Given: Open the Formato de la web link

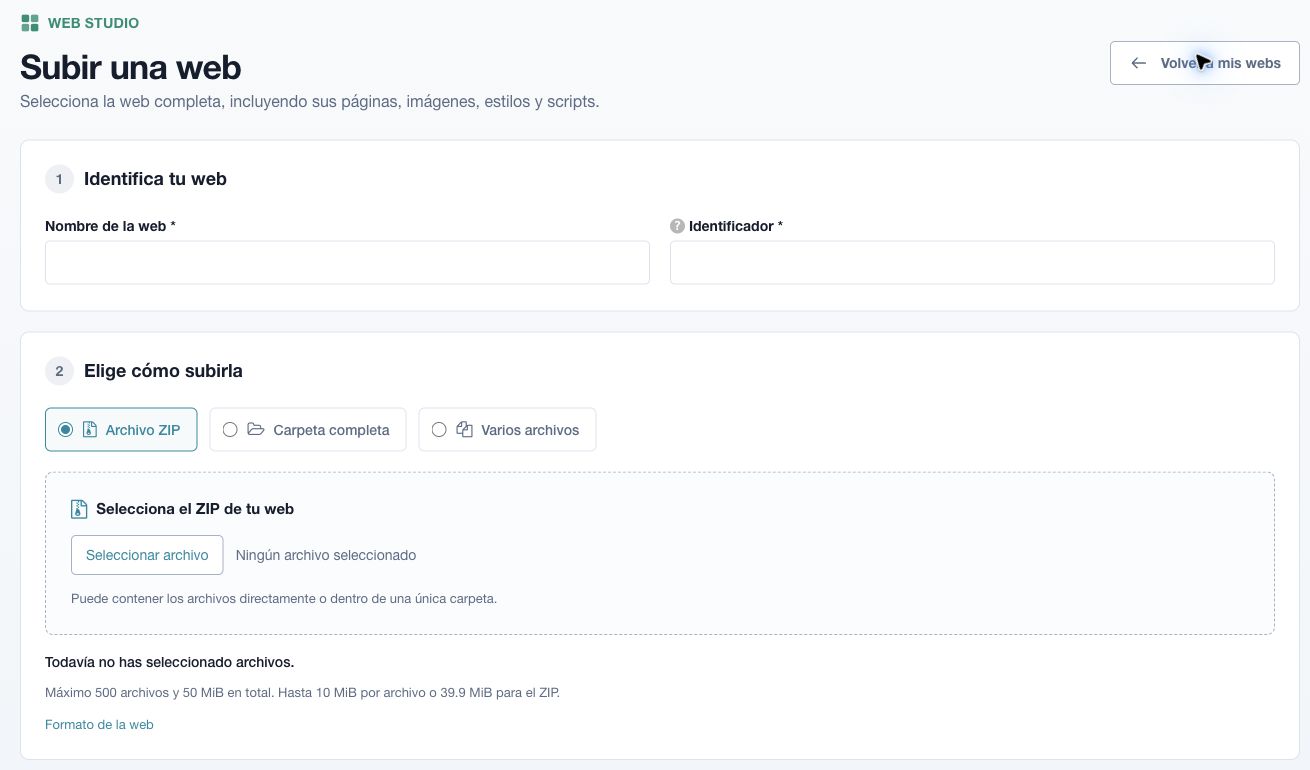Looking at the screenshot, I should (99, 725).
